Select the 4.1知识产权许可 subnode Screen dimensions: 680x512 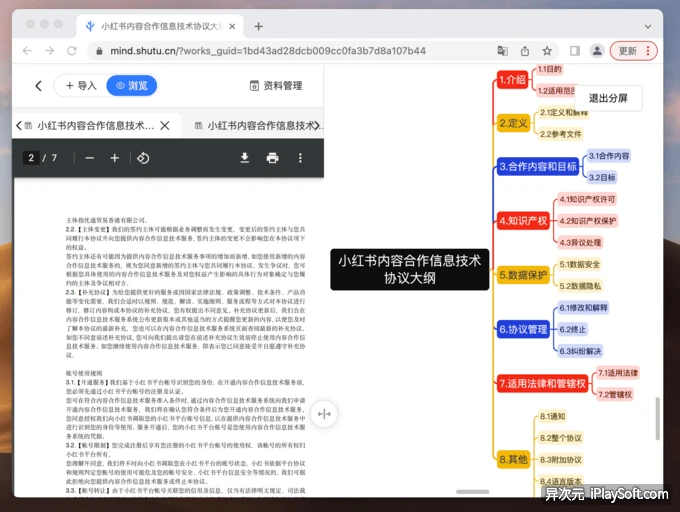587,199
